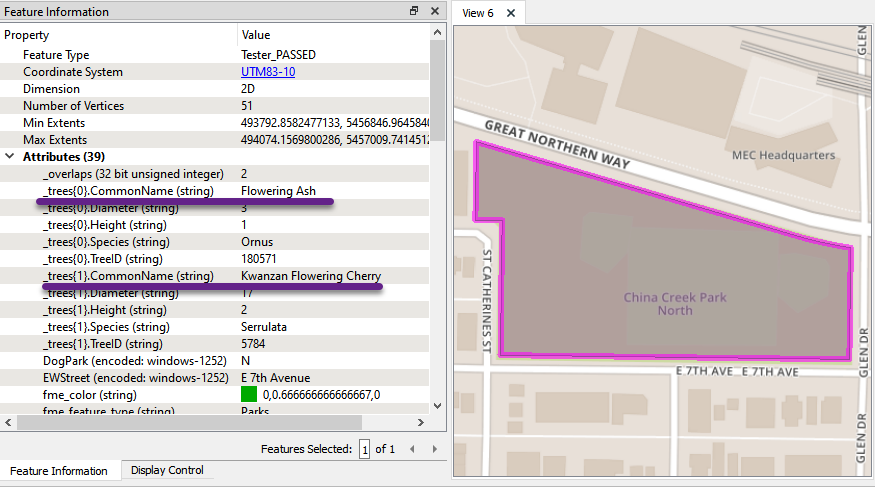Viewport: 875px width, 487px height.
Task: Open the UTM83-10 coordinate system link
Action: tap(268, 72)
